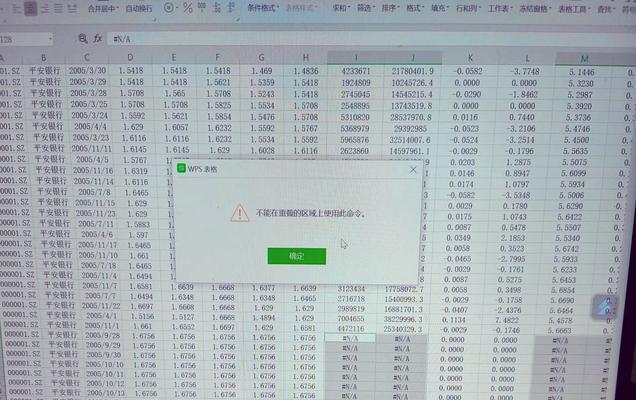Image resolution: width=636 pixels, height=400 pixels.
Task: Click the cell containing 0.1134
Action: point(454,320)
